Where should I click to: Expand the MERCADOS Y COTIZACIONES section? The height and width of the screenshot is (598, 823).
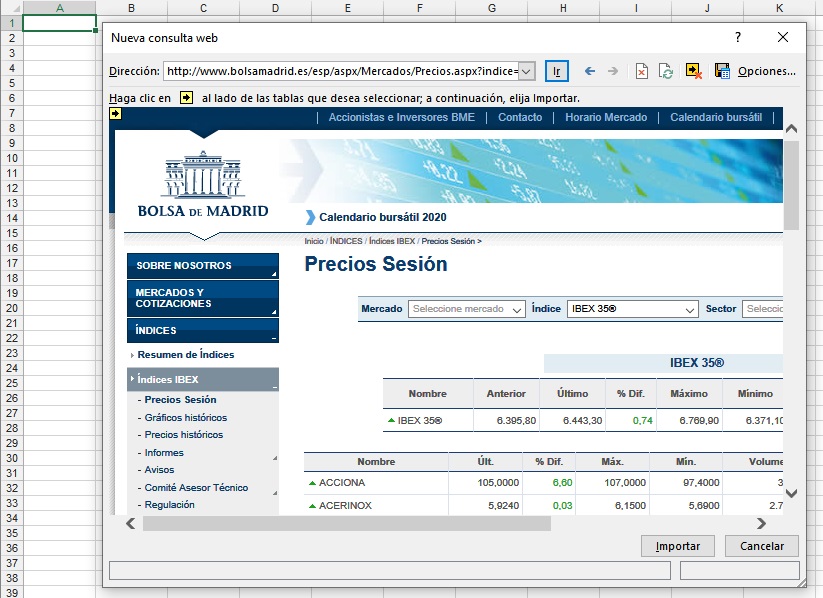[203, 298]
